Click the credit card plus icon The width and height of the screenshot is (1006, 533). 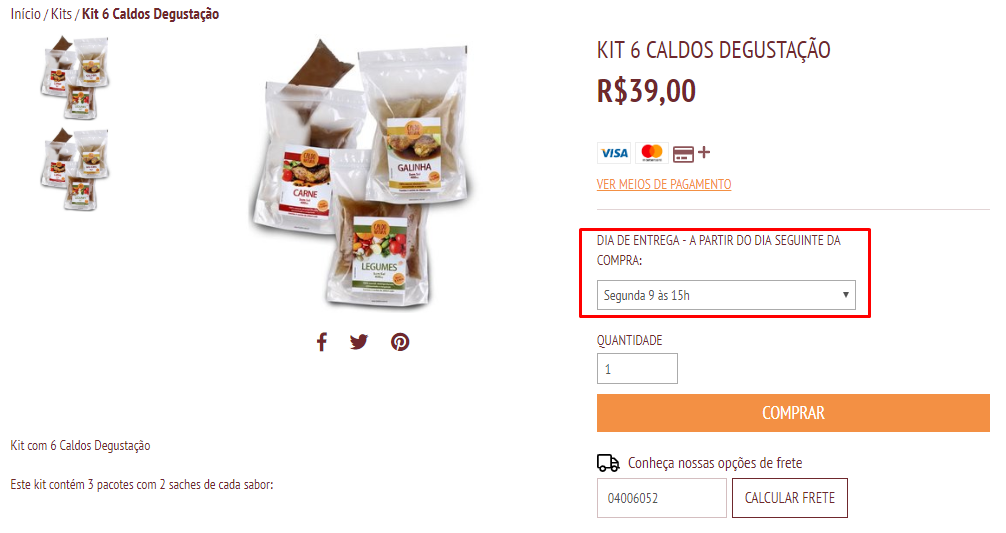pyautogui.click(x=692, y=153)
